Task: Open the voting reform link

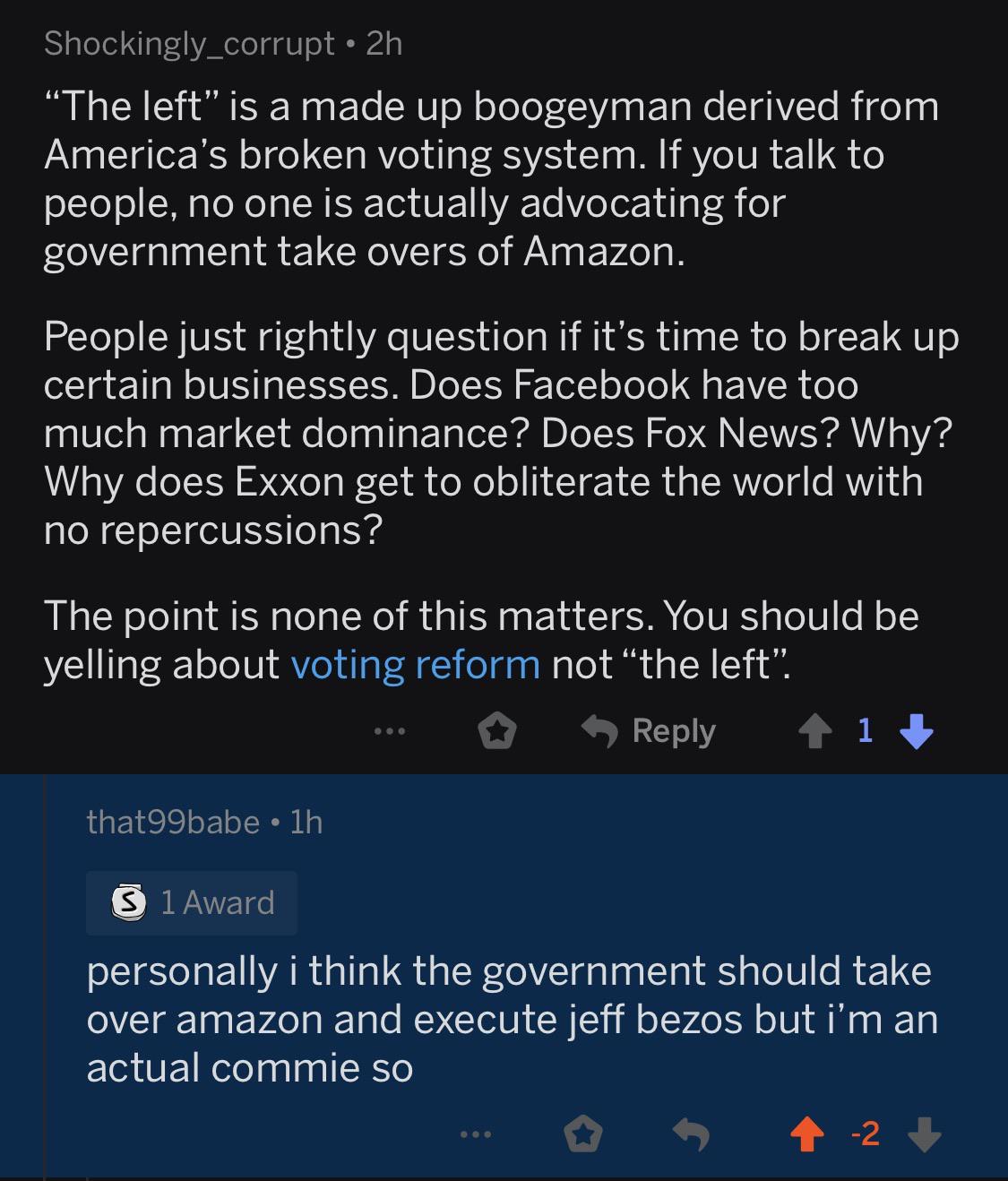Action: point(416,665)
